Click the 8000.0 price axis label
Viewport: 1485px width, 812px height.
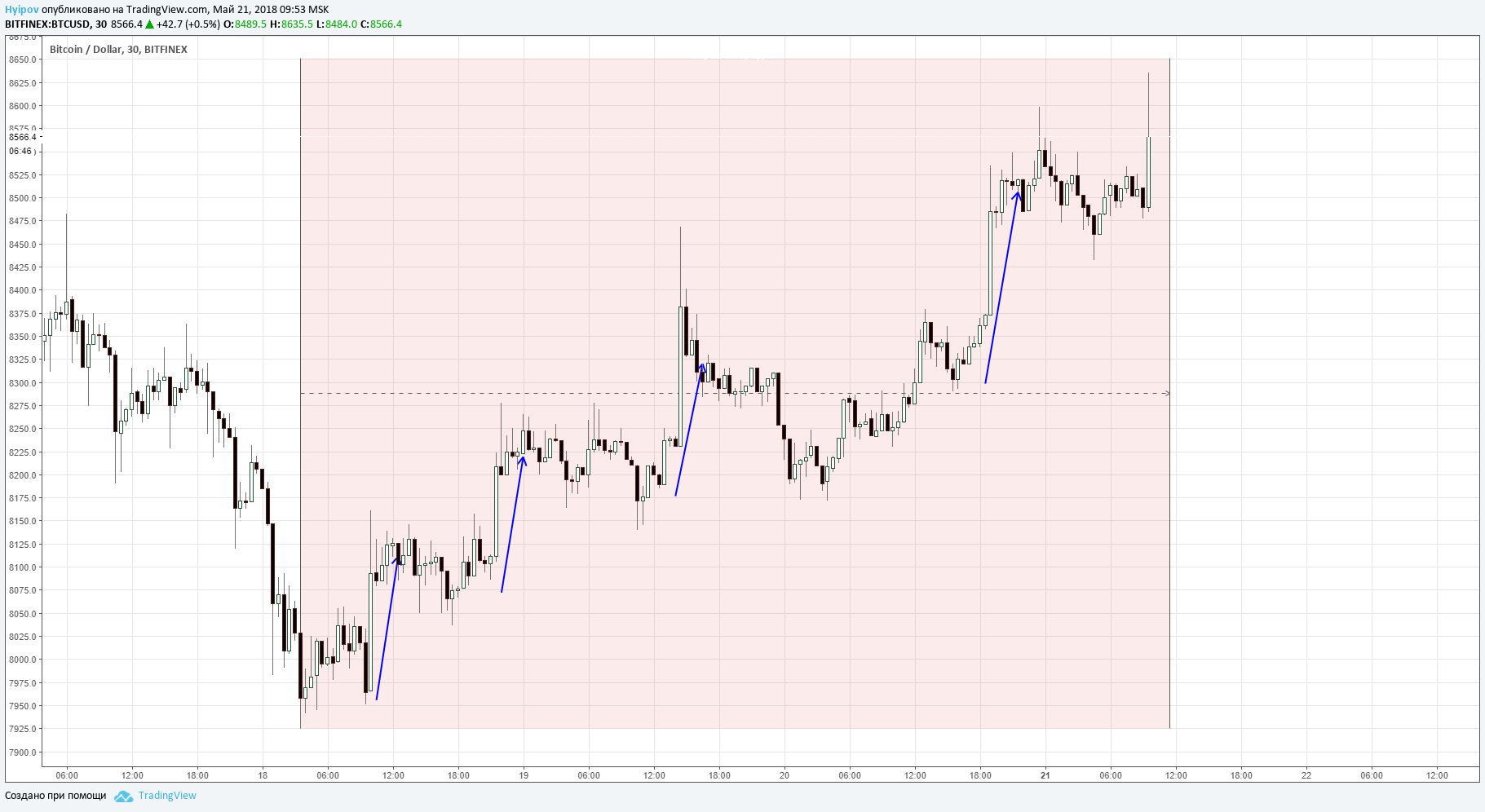pos(23,660)
